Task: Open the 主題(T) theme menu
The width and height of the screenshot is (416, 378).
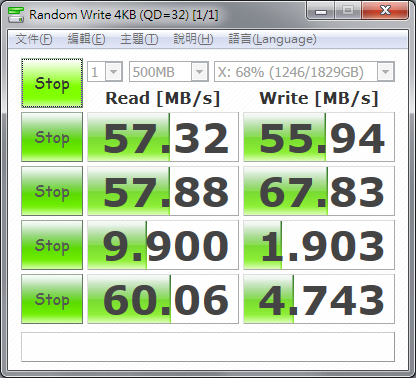Action: (139, 39)
